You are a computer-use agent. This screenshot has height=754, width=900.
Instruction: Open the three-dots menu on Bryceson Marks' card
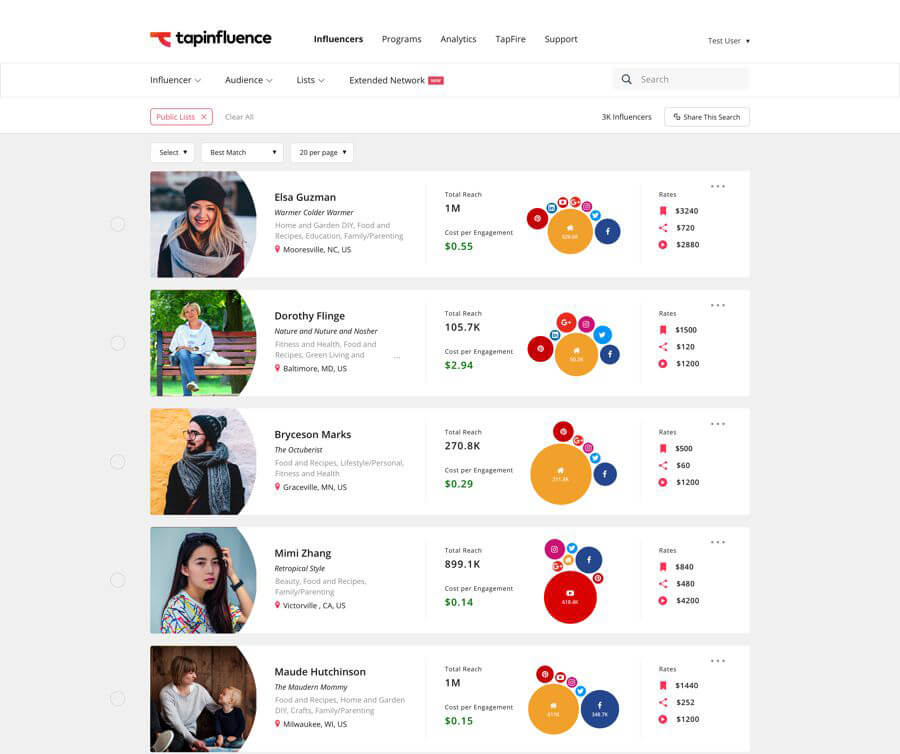click(x=718, y=424)
